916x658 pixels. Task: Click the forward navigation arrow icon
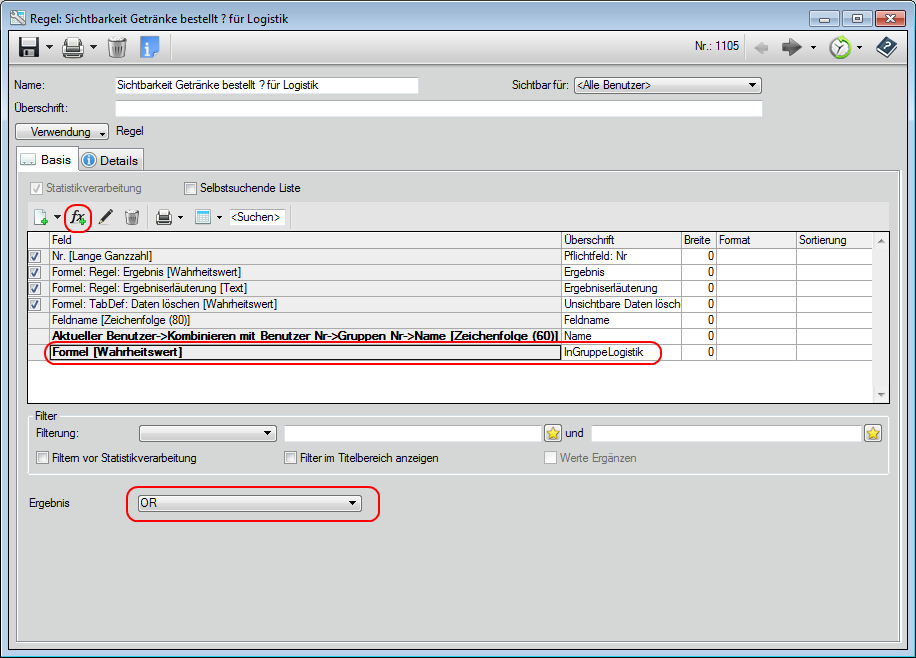point(792,47)
